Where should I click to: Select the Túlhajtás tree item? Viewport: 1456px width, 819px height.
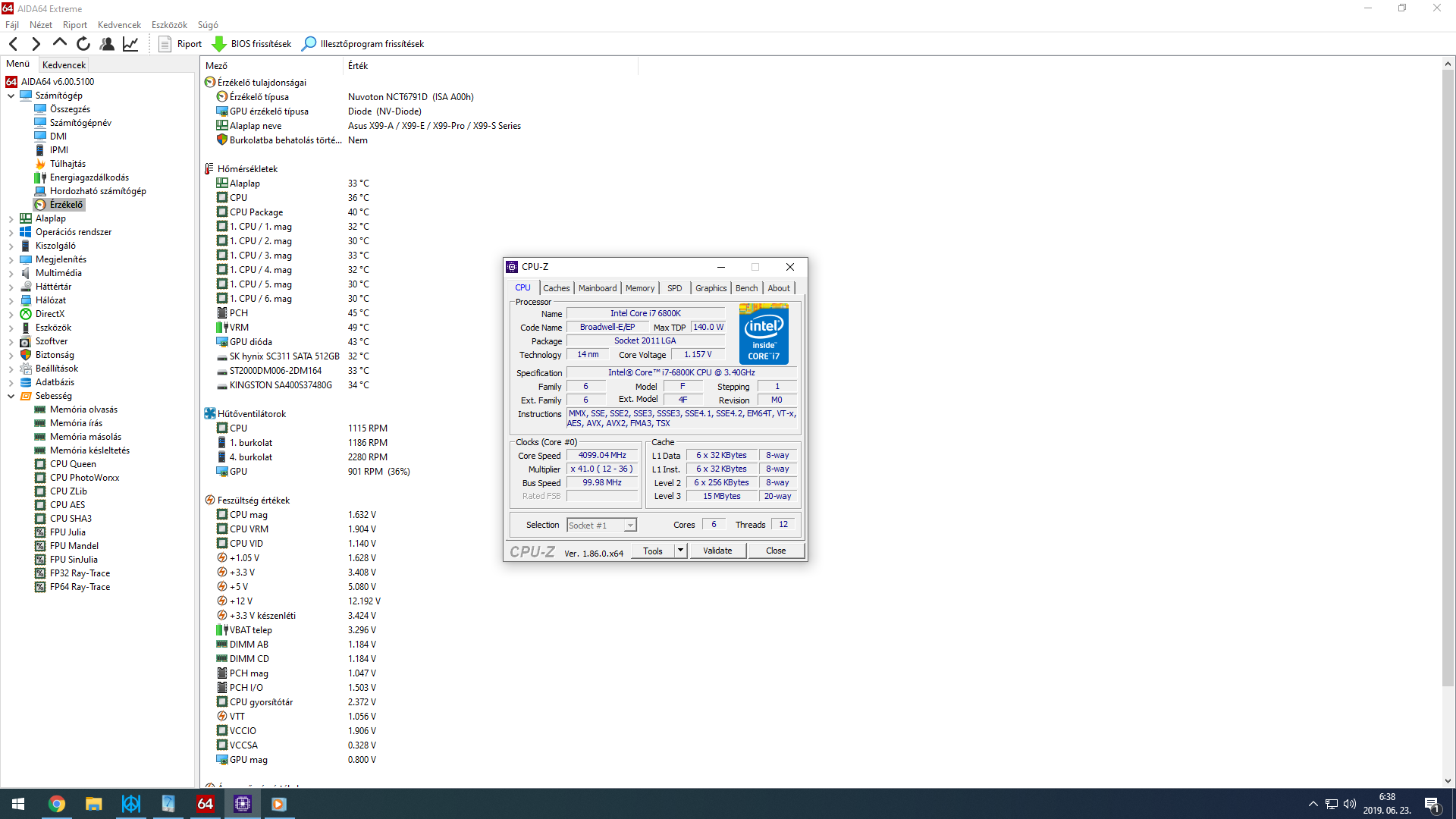(x=67, y=164)
